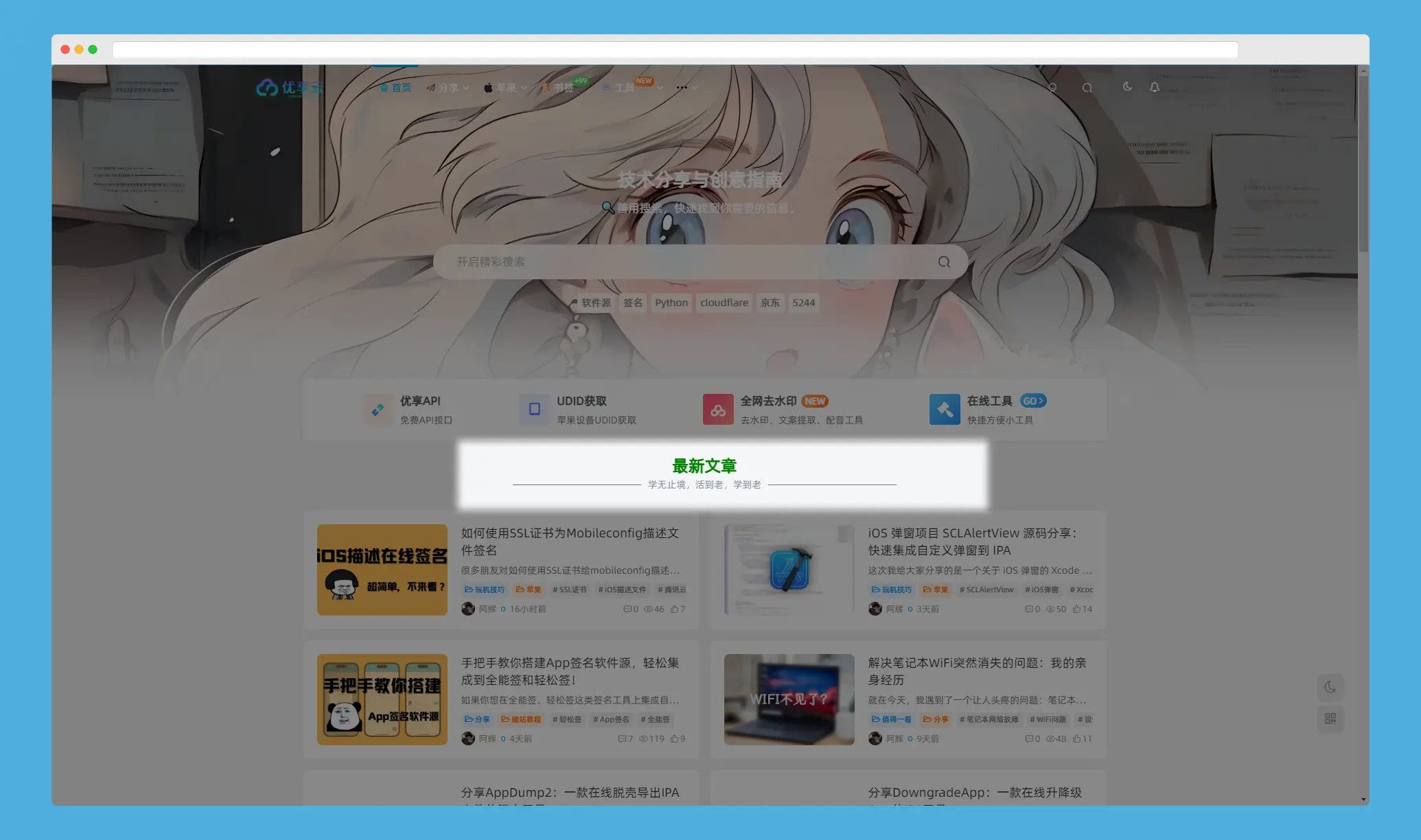Toggle night mode with floating moon button
The width and height of the screenshot is (1421, 840).
[x=1330, y=687]
